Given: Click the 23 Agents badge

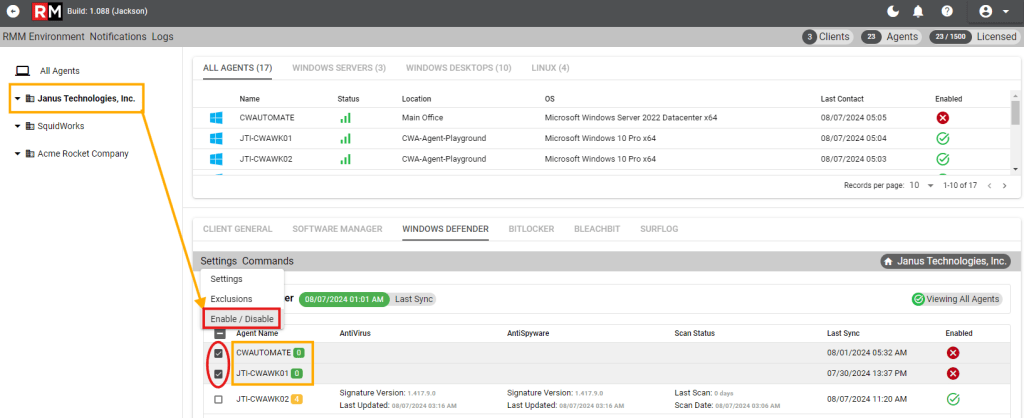Looking at the screenshot, I should pos(891,37).
